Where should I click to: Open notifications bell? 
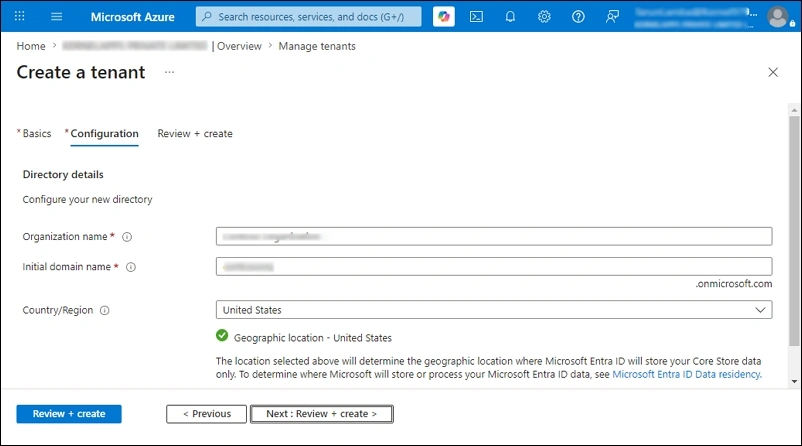(510, 16)
